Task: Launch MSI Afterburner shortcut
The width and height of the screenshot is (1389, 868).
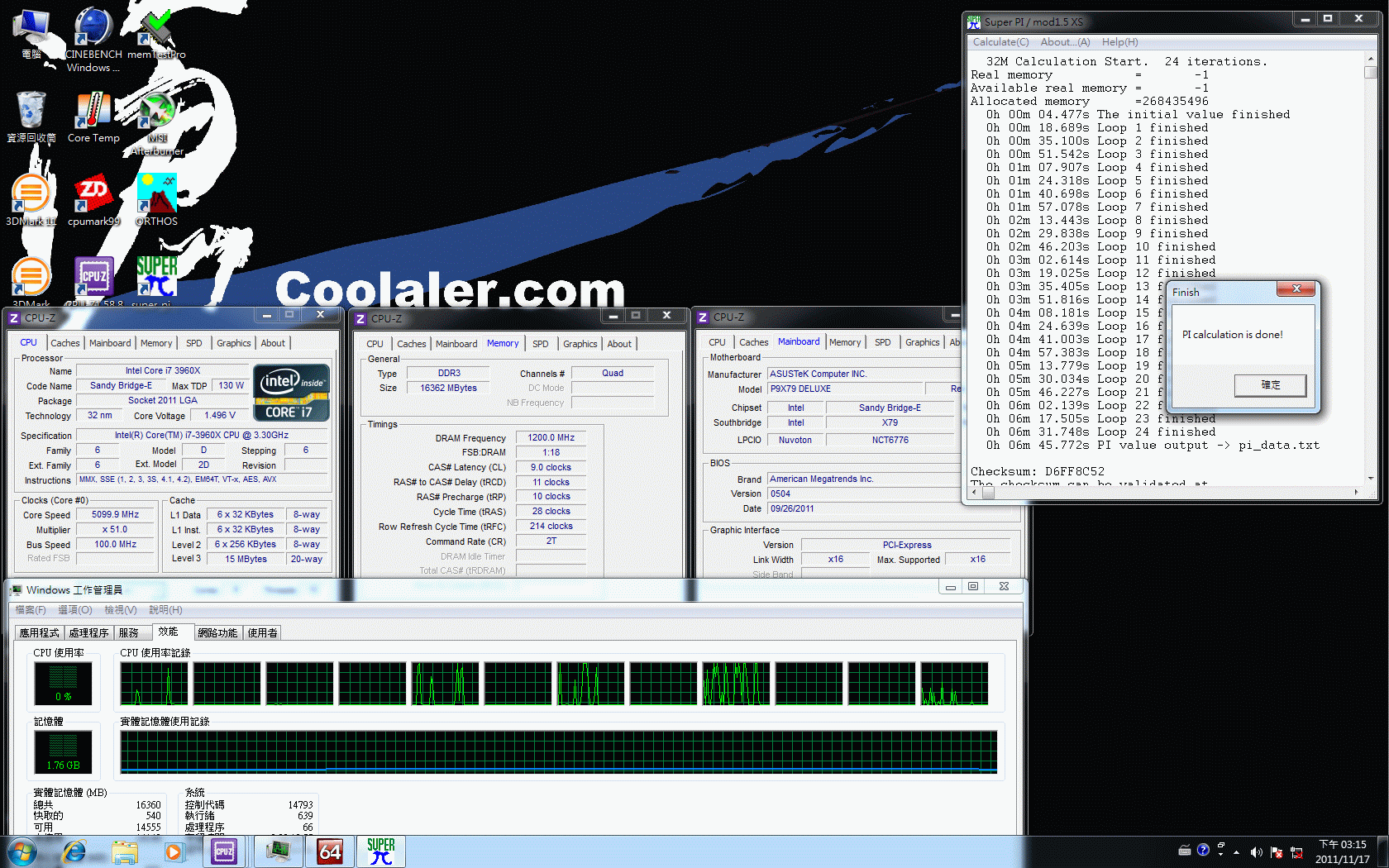Action: (x=156, y=124)
